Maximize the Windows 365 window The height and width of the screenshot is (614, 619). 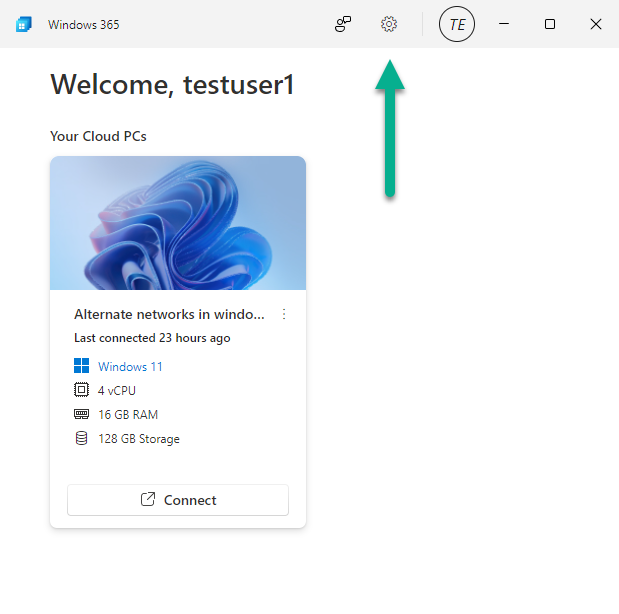tap(550, 24)
